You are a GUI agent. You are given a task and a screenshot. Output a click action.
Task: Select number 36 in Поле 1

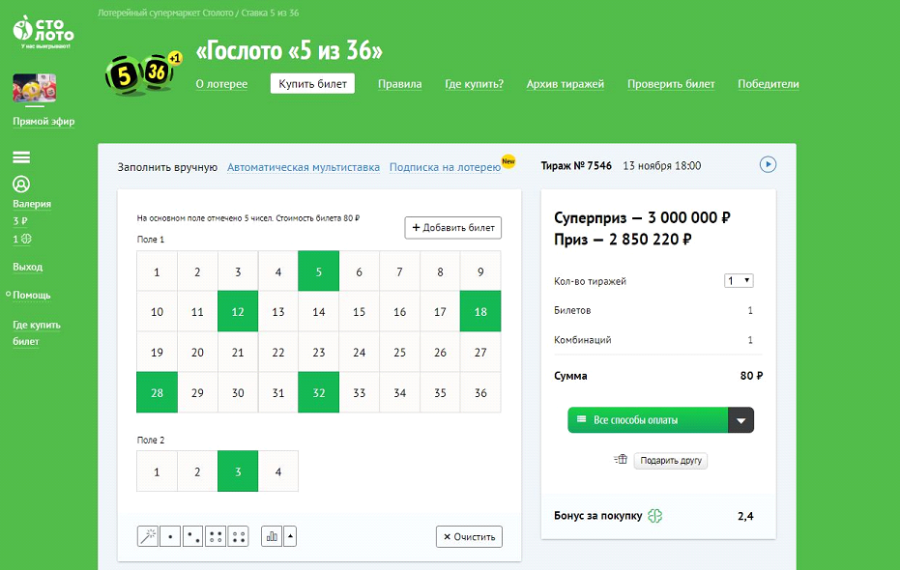click(480, 393)
